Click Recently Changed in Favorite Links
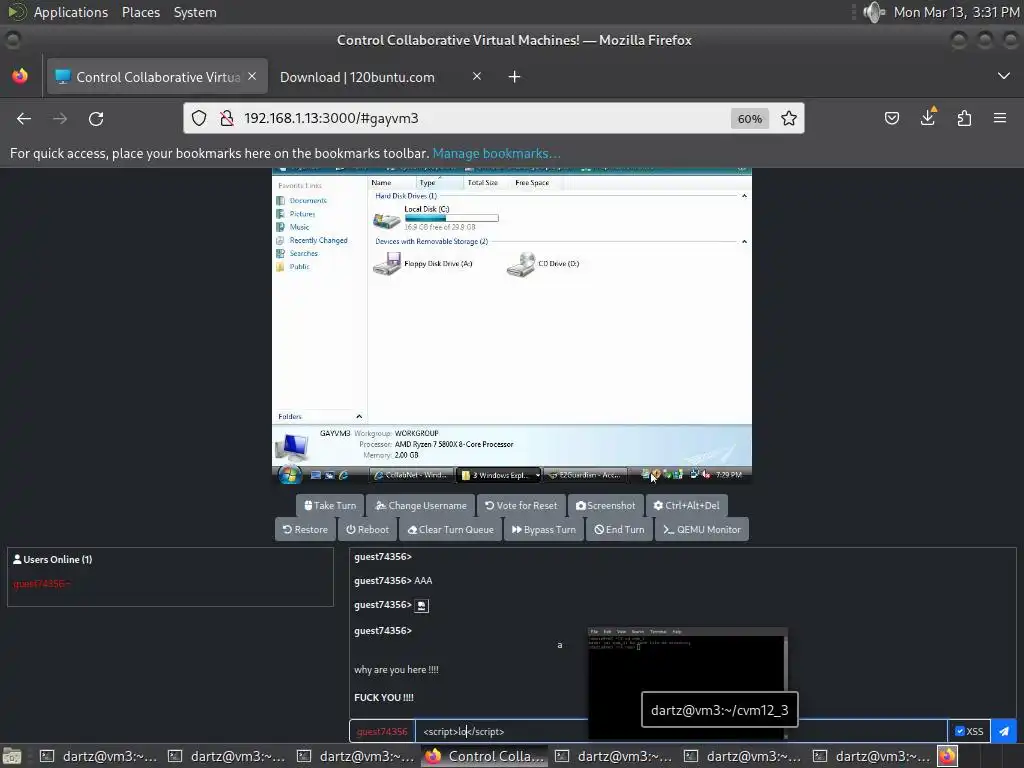 319,240
